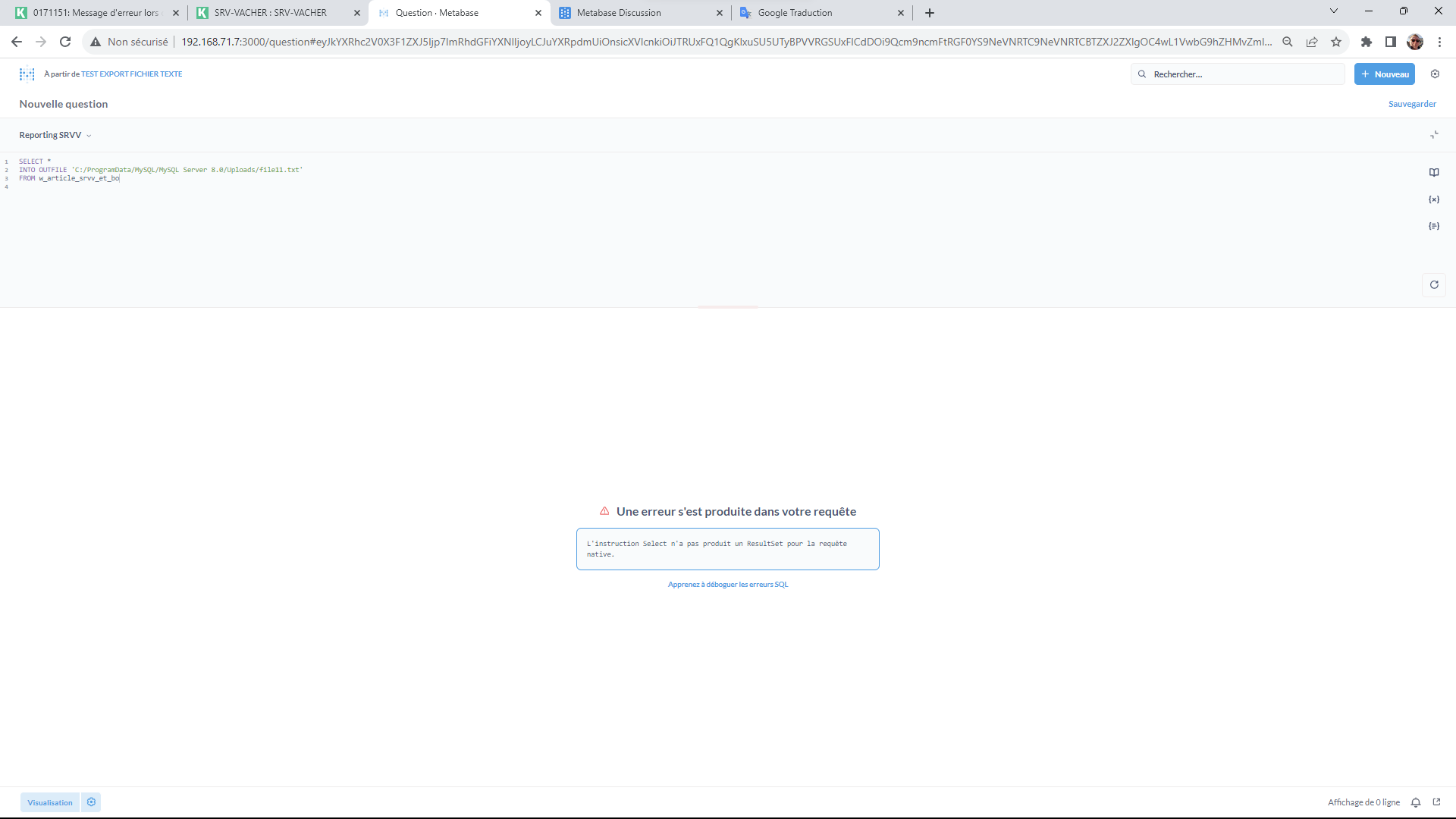Share this page icon in address bar
1456x819 pixels.
pos(1312,42)
